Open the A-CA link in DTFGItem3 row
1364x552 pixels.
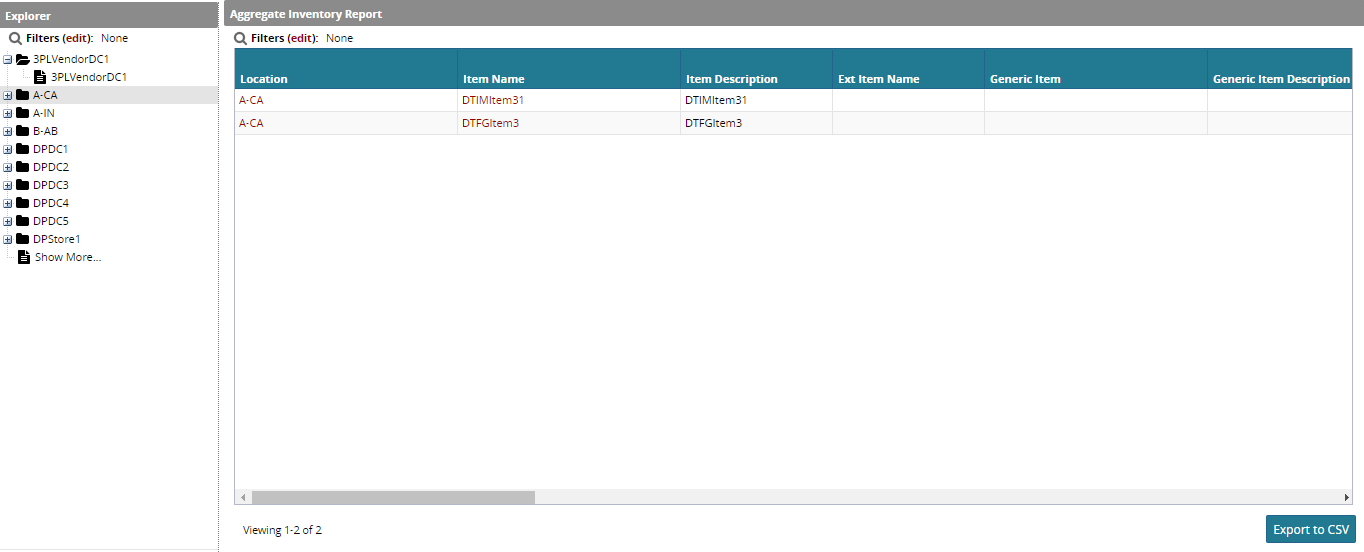[251, 123]
